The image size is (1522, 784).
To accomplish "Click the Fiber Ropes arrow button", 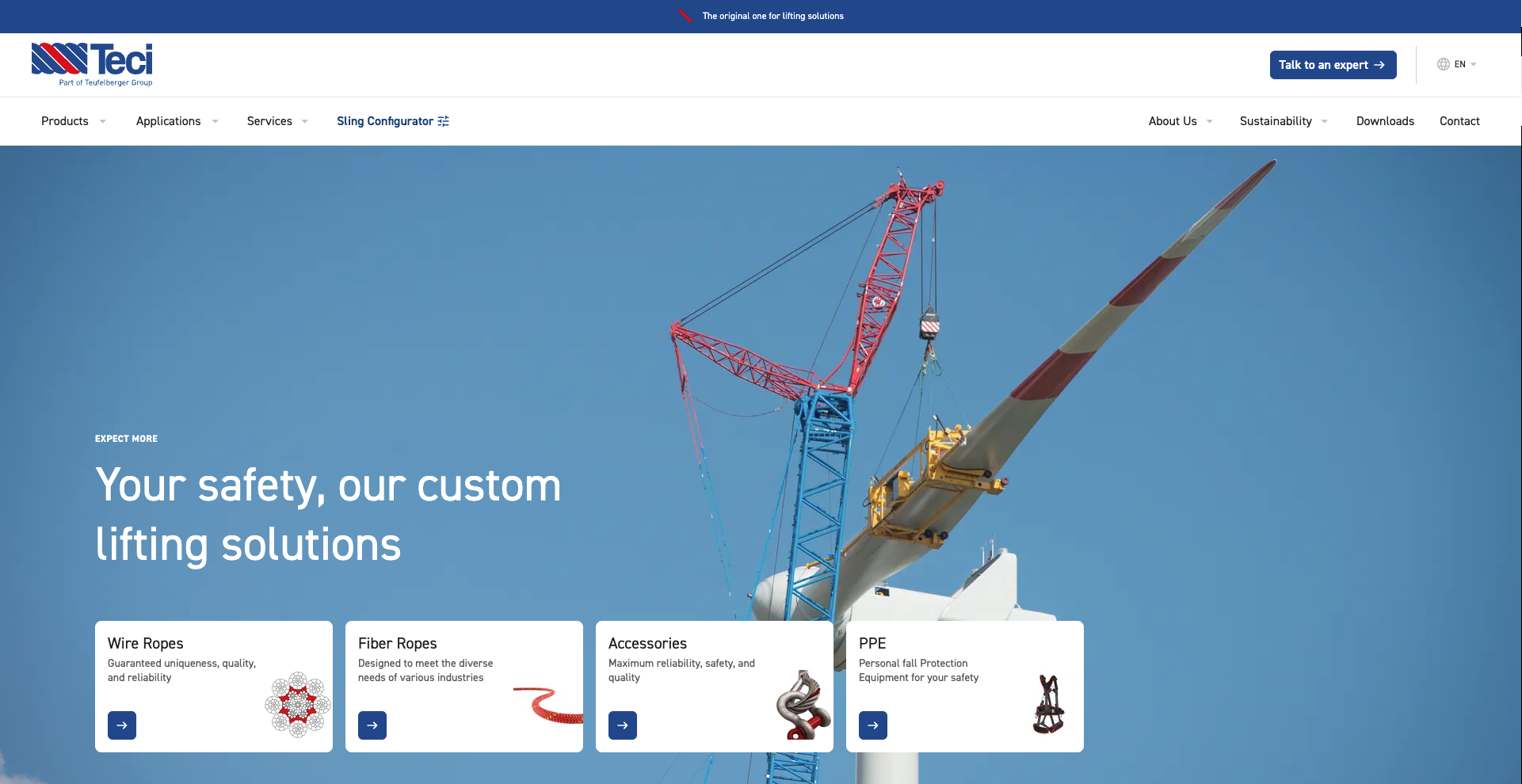I will pos(372,725).
